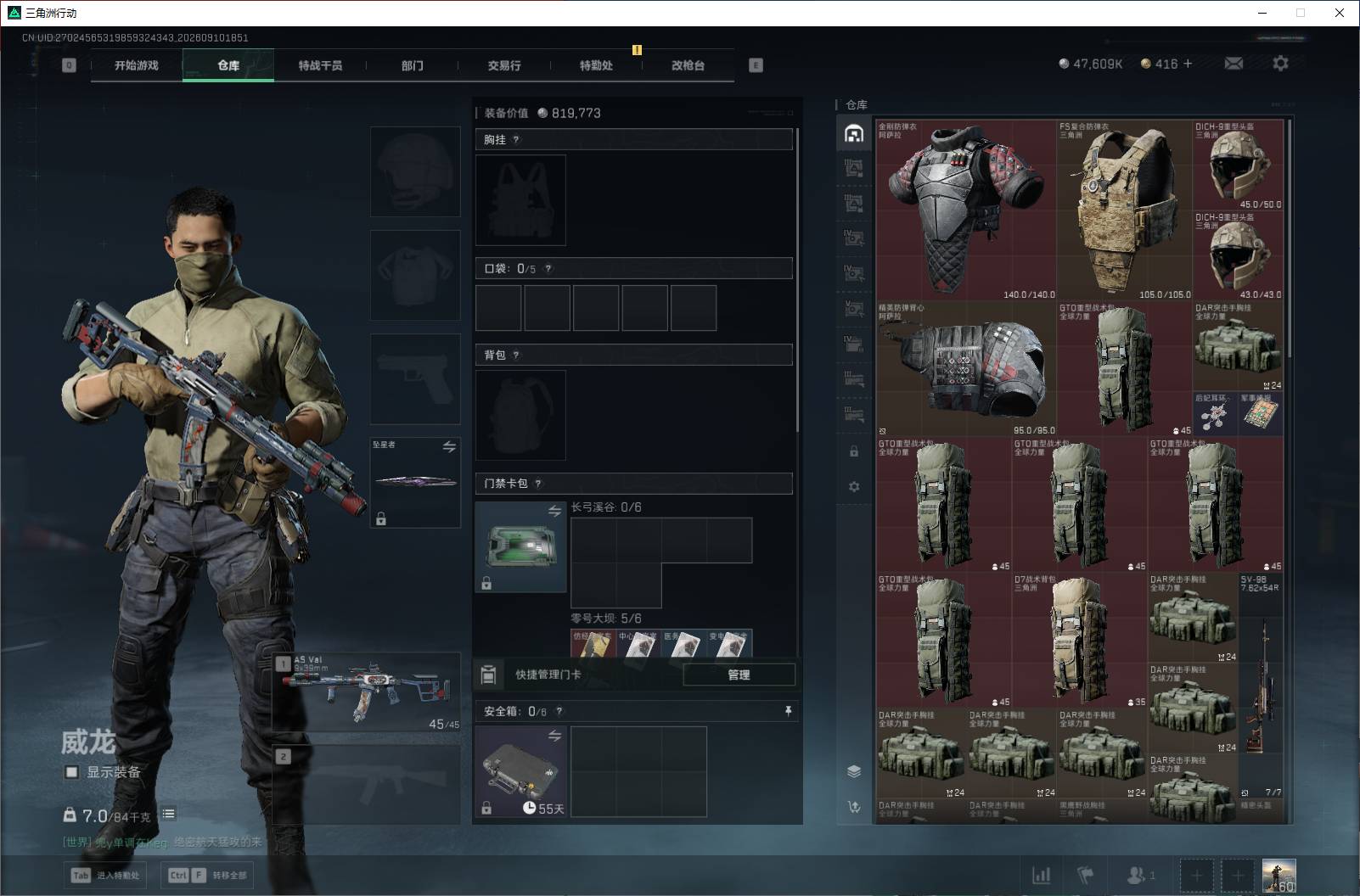Click recycle cart icon in warehouse sidebar
1360x896 pixels.
pos(854,807)
